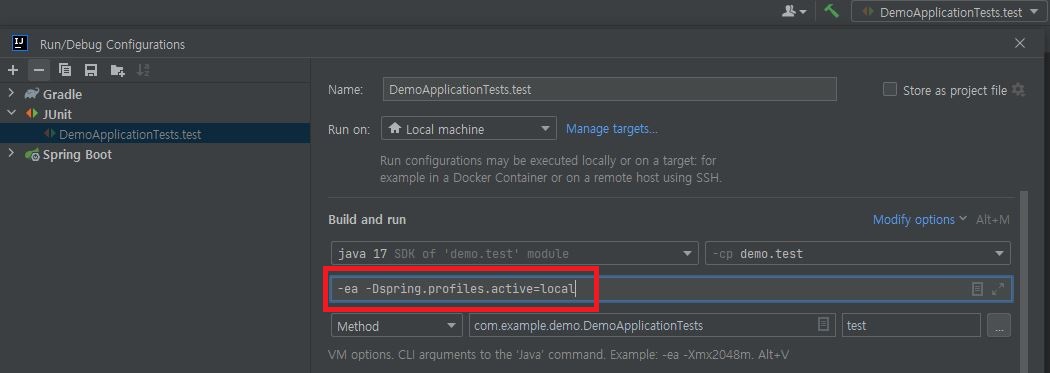Browse for test method with ... button
The width and height of the screenshot is (1050, 373).
tap(998, 325)
